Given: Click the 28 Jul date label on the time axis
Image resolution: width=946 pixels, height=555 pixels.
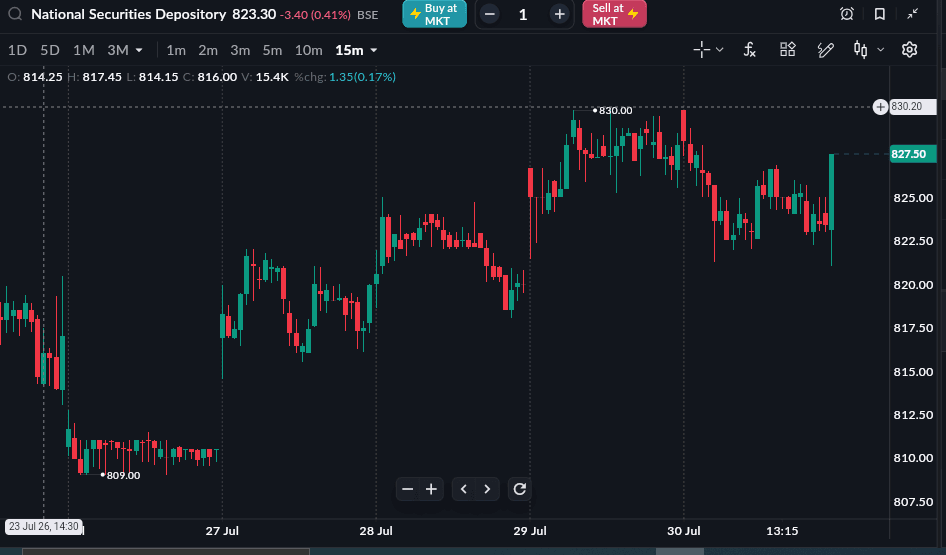Looking at the screenshot, I should [376, 531].
